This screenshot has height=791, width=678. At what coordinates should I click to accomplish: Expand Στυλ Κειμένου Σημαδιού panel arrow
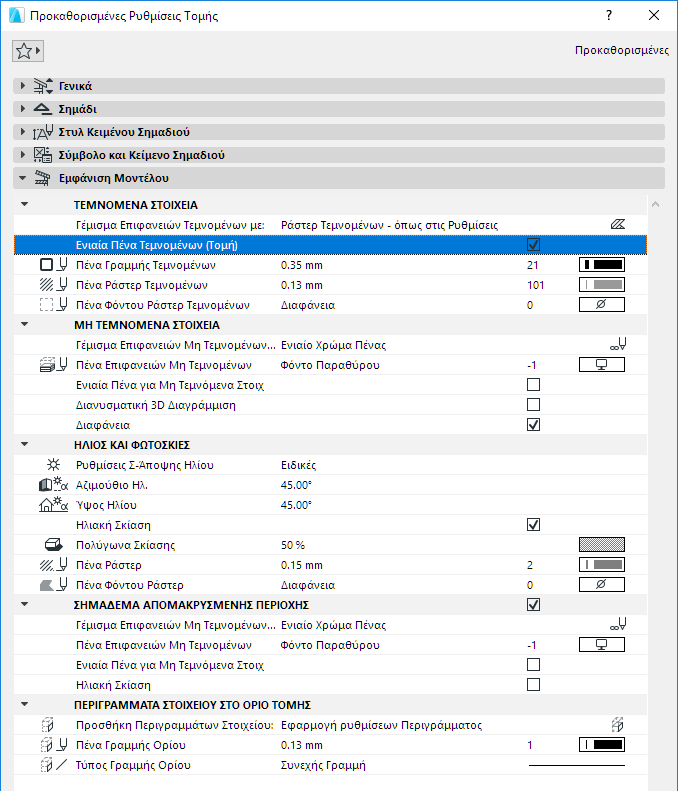(23, 132)
